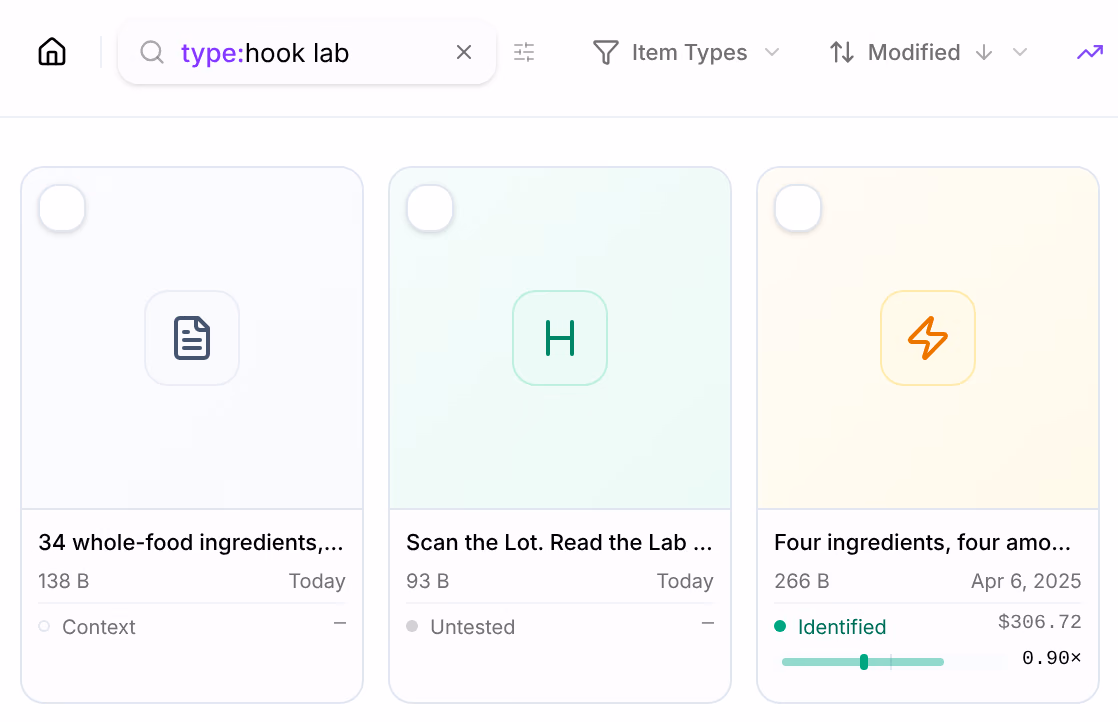Focus the search field 'type:hook lab'
This screenshot has height=722, width=1118.
point(307,53)
